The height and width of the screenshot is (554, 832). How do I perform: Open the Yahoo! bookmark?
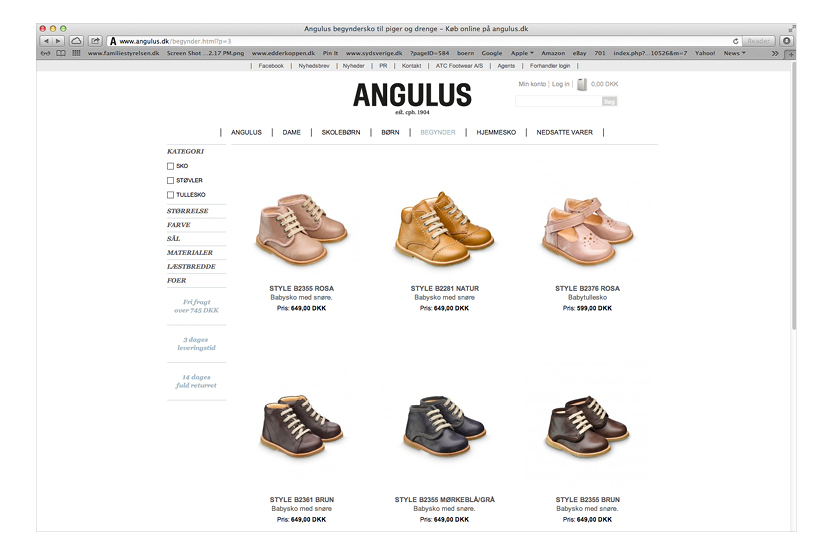coord(705,53)
